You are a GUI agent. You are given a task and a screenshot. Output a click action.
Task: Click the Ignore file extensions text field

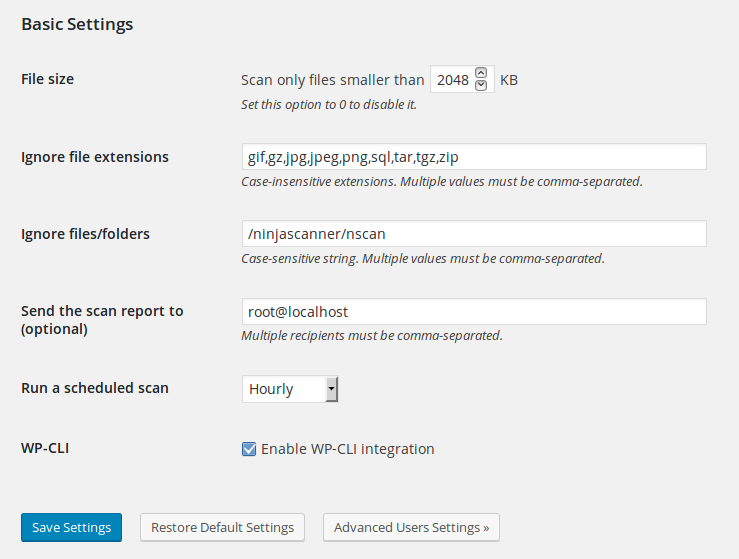(474, 157)
